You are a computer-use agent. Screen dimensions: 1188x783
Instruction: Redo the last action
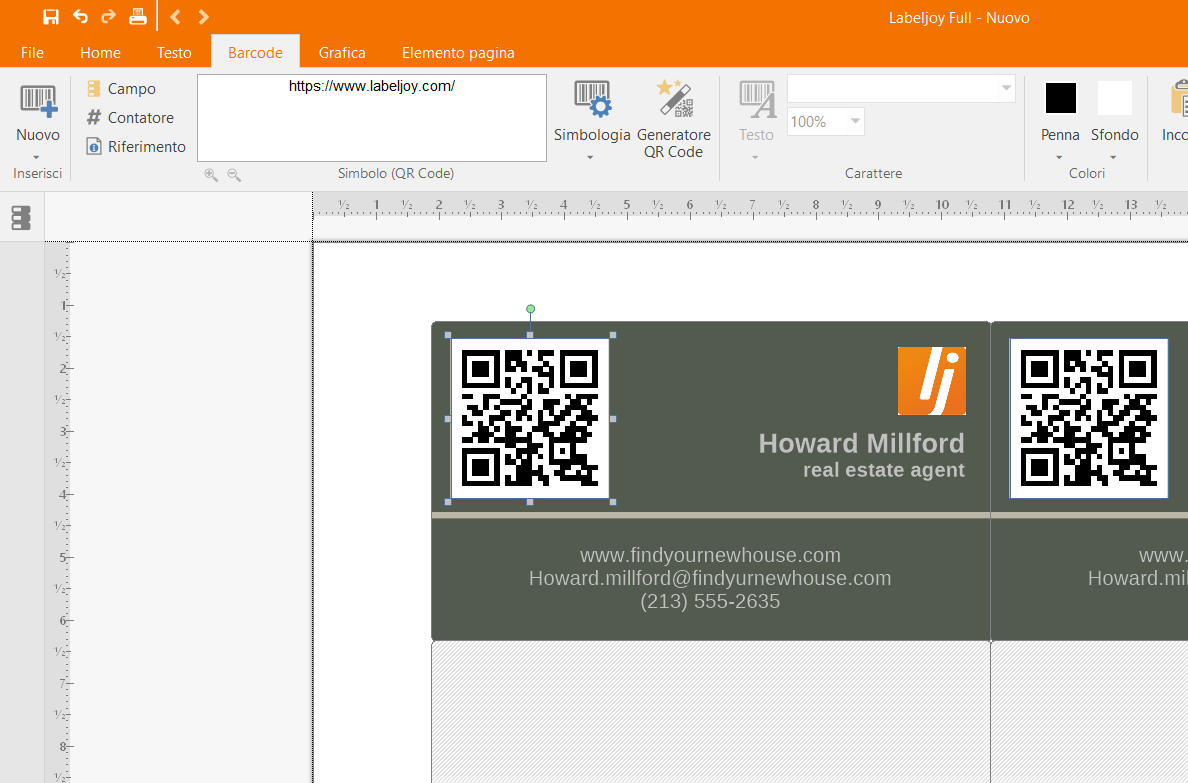tap(108, 17)
